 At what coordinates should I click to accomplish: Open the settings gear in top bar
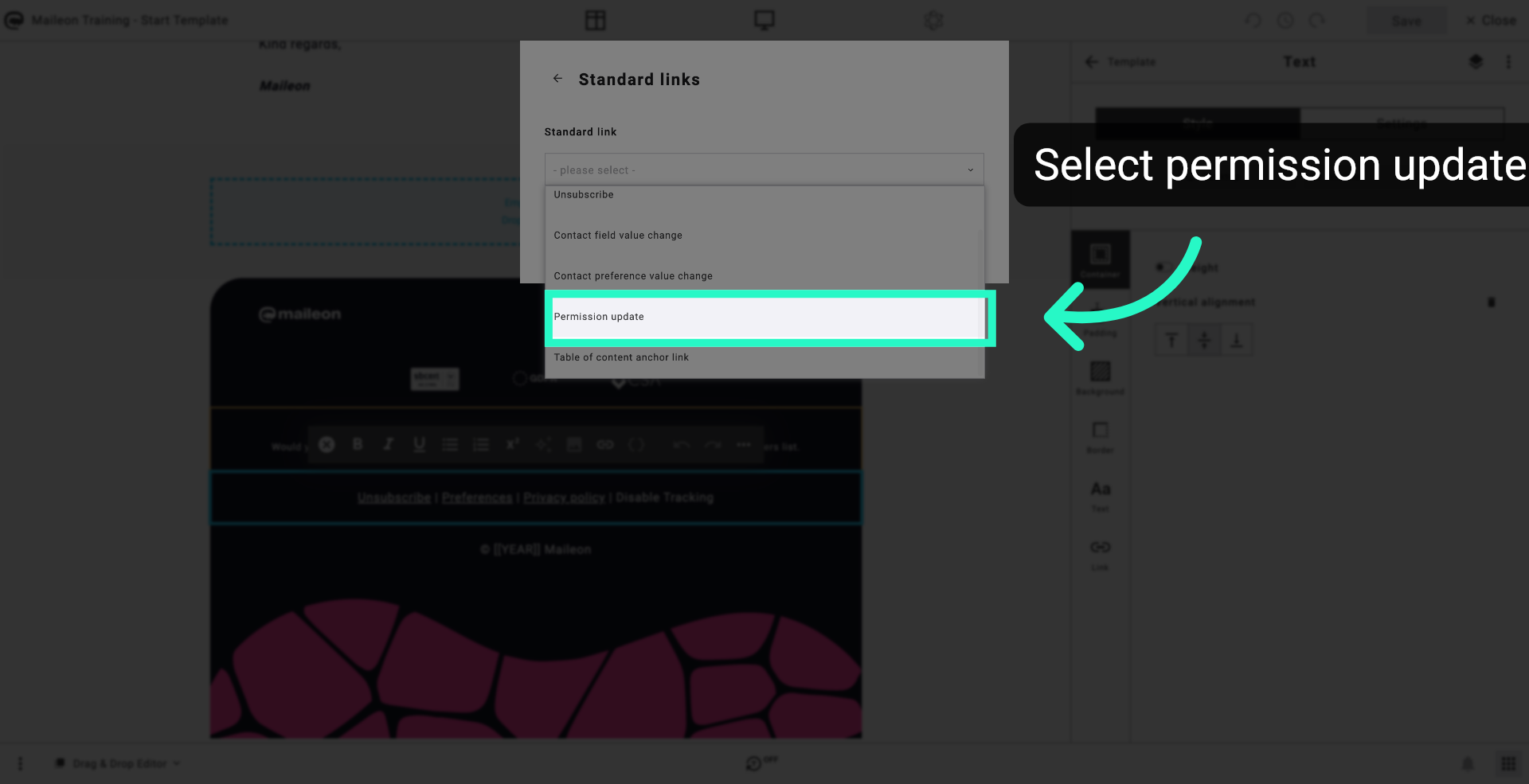(x=933, y=20)
